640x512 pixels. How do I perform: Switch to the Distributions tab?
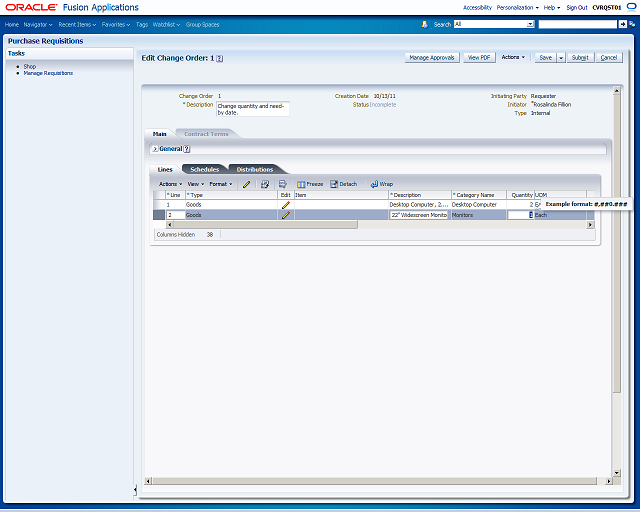[255, 169]
